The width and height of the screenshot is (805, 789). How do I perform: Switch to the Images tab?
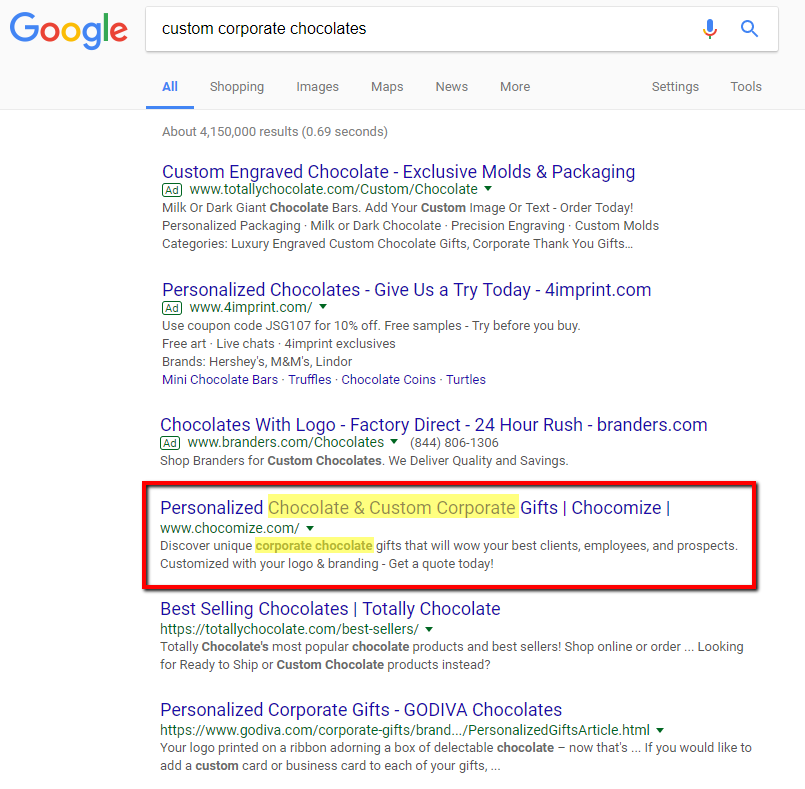[317, 87]
